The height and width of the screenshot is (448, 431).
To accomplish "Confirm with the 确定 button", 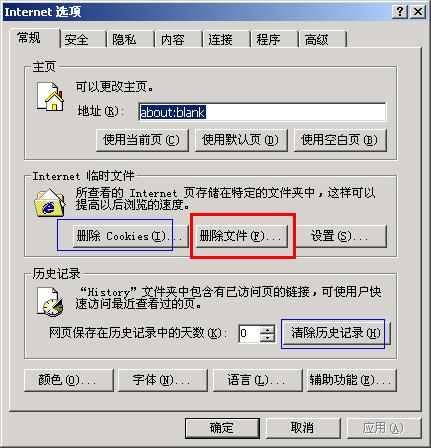I will (x=222, y=428).
